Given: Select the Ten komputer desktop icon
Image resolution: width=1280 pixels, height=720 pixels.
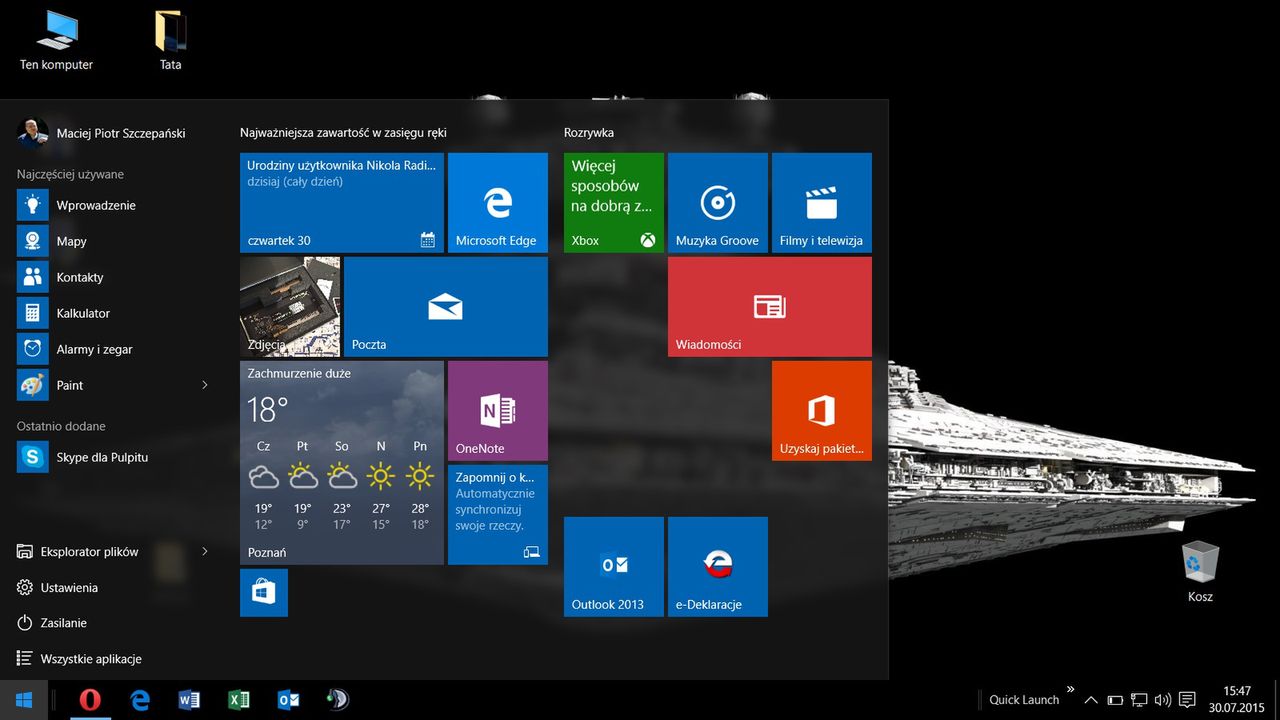Looking at the screenshot, I should [x=56, y=41].
